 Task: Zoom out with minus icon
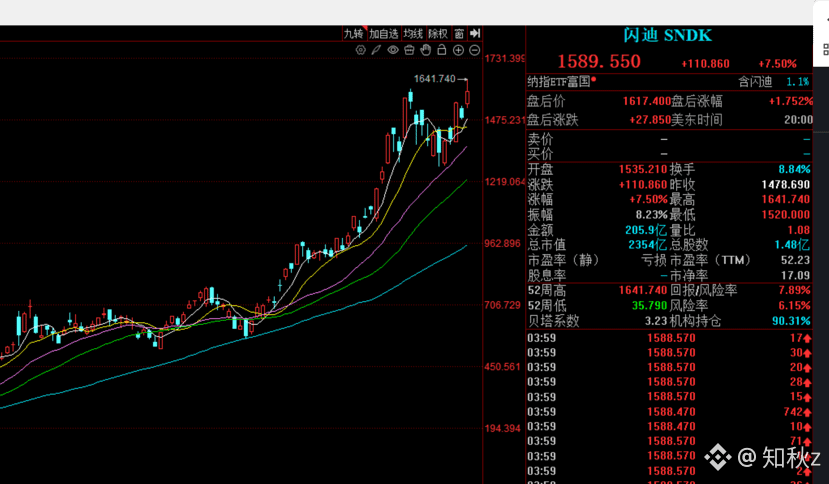point(475,50)
